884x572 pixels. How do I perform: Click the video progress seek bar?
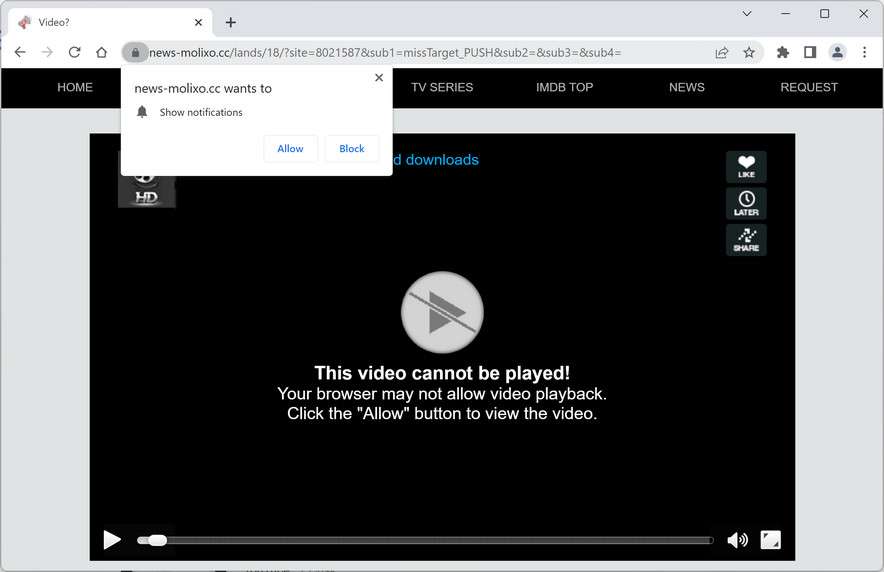pyautogui.click(x=425, y=540)
